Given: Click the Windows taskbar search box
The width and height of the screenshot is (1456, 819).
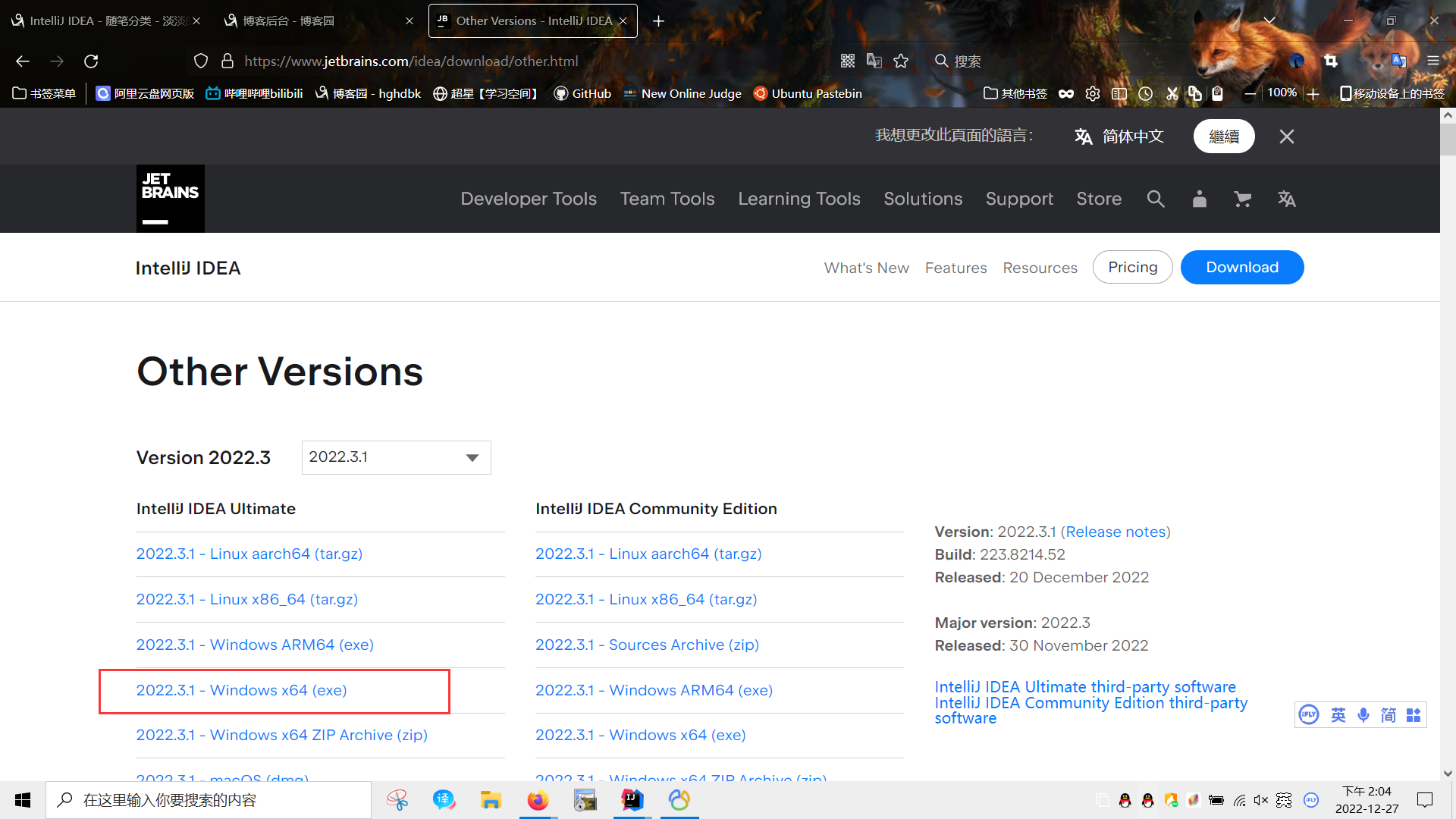Looking at the screenshot, I should (x=209, y=800).
